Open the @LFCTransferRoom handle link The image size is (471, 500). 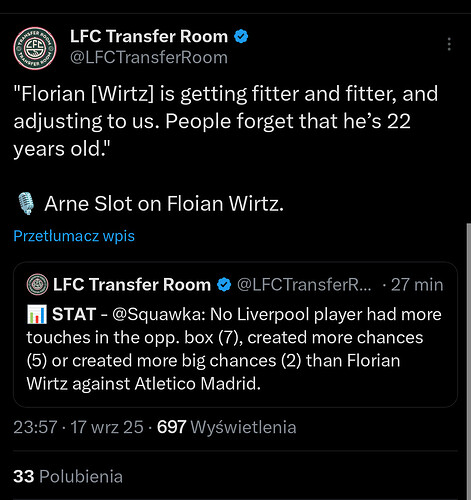(149, 57)
